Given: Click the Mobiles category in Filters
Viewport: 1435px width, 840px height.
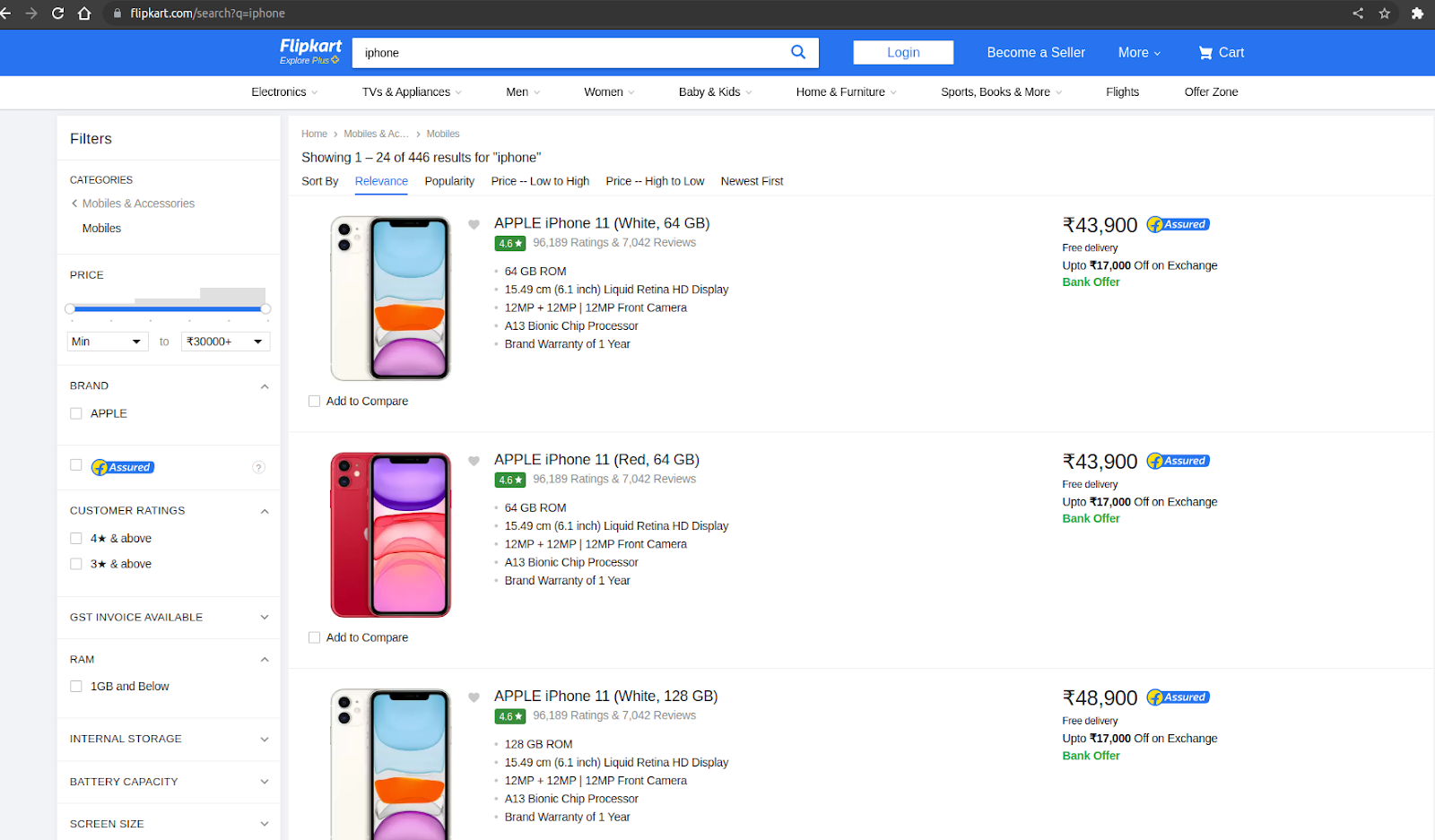Looking at the screenshot, I should pyautogui.click(x=101, y=229).
